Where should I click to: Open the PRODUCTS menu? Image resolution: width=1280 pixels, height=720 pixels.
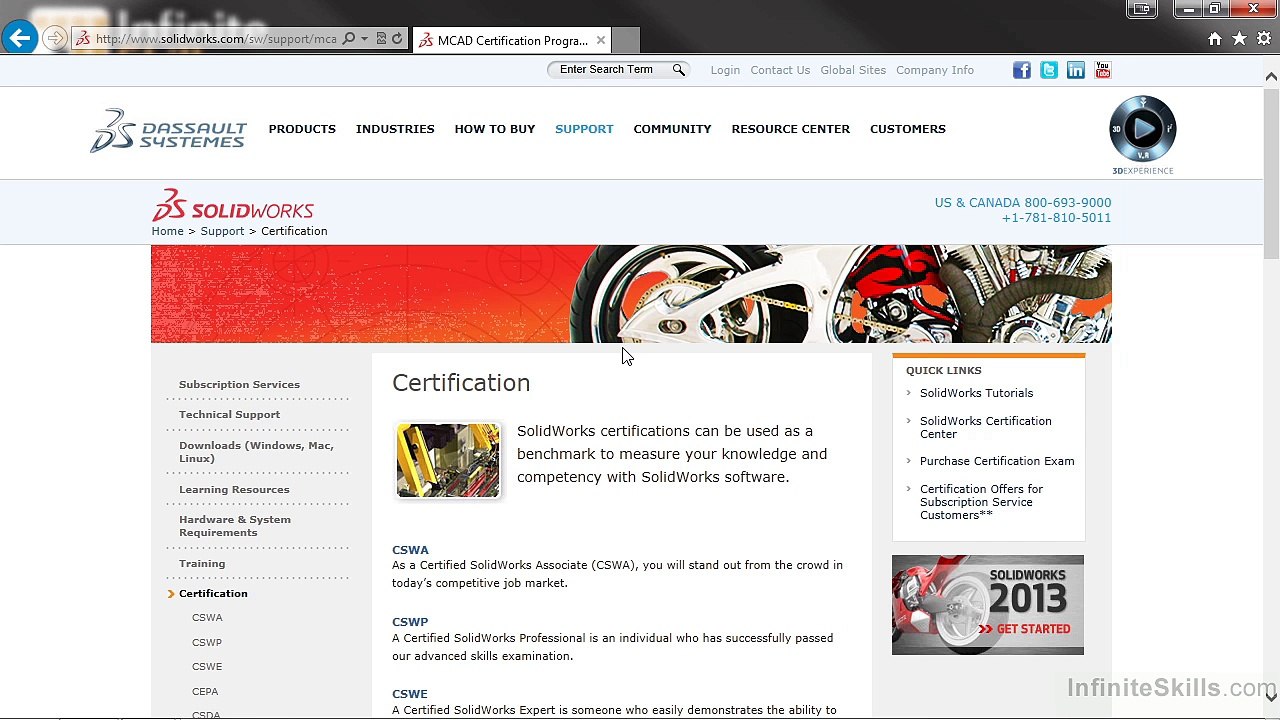(302, 129)
